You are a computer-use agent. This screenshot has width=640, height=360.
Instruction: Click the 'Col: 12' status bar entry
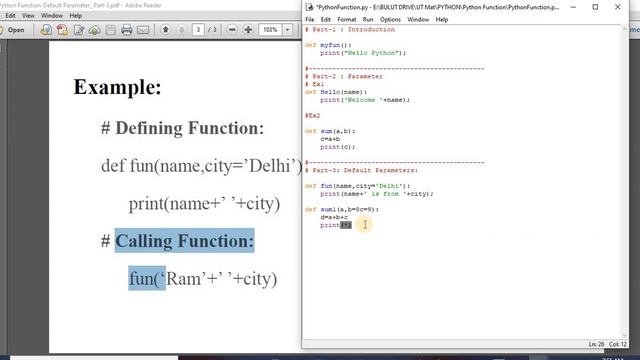pyautogui.click(x=618, y=344)
